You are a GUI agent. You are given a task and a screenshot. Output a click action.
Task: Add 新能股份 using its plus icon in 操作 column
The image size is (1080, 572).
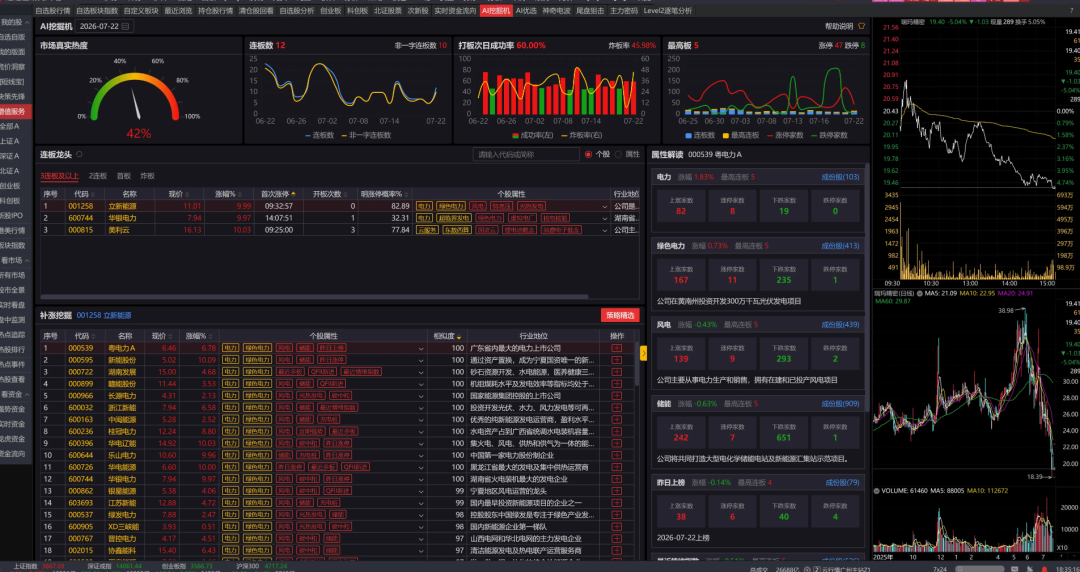(616, 360)
